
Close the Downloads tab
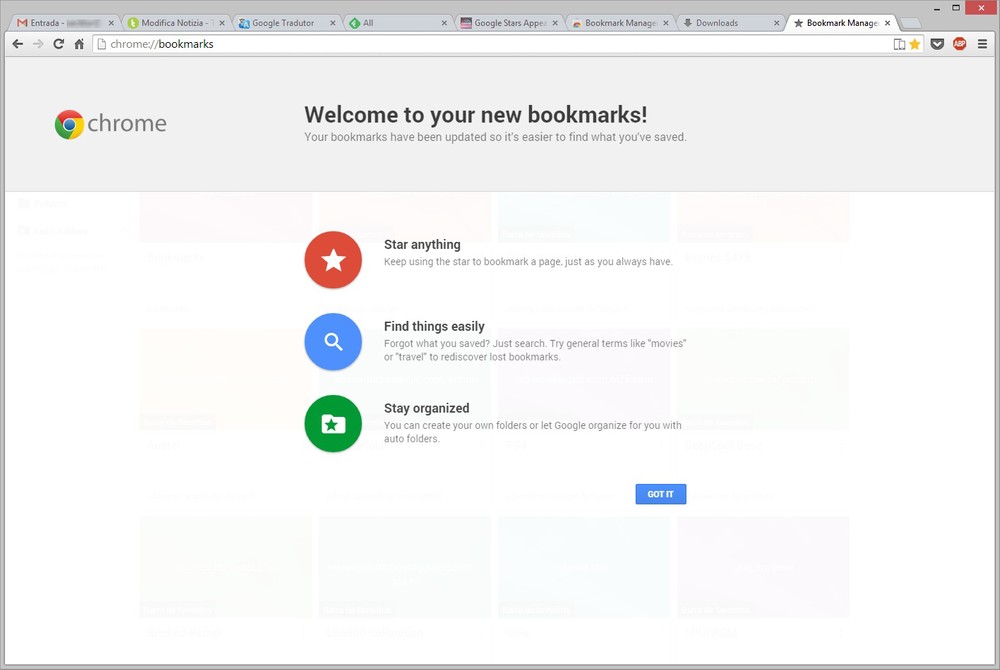(777, 23)
